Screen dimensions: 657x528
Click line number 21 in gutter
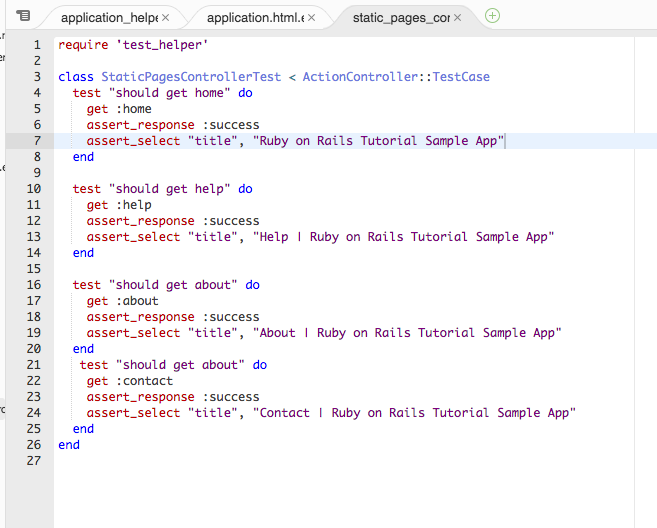tap(34, 365)
